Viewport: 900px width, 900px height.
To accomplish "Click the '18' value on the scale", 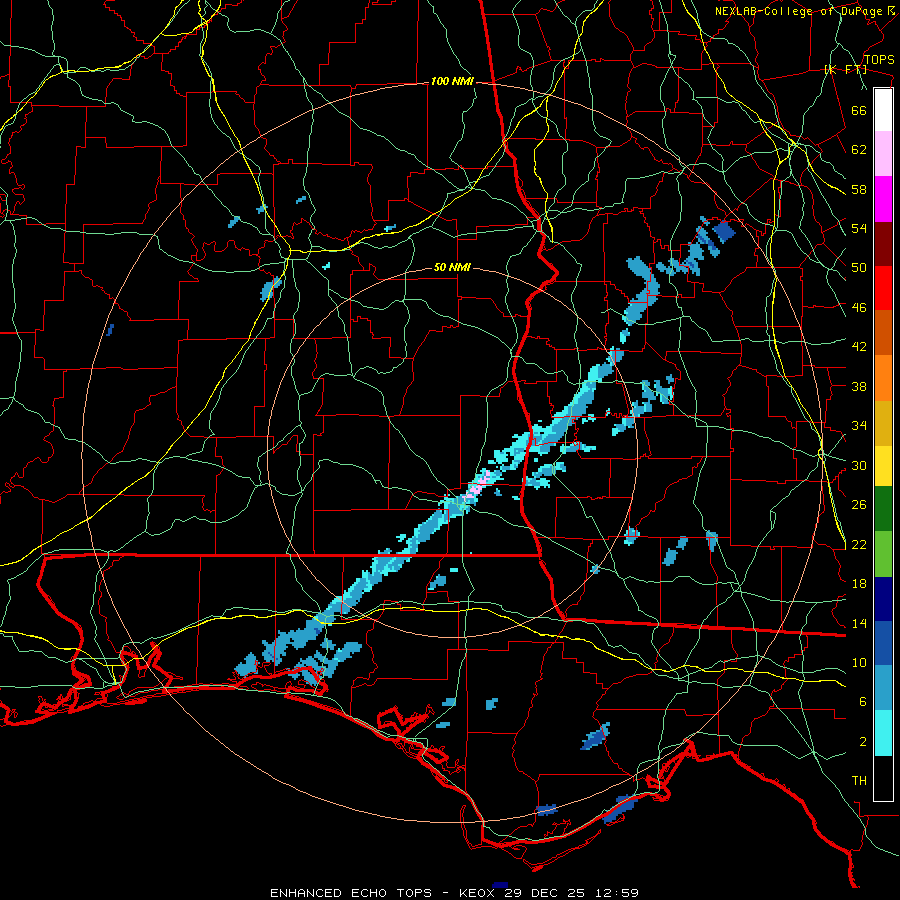I will click(x=859, y=584).
